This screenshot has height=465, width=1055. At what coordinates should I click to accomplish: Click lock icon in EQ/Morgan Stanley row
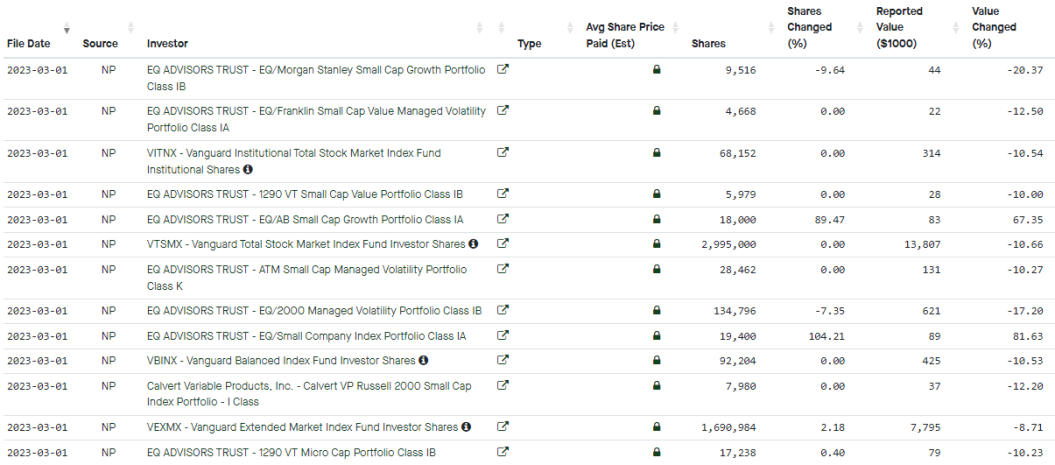[657, 69]
